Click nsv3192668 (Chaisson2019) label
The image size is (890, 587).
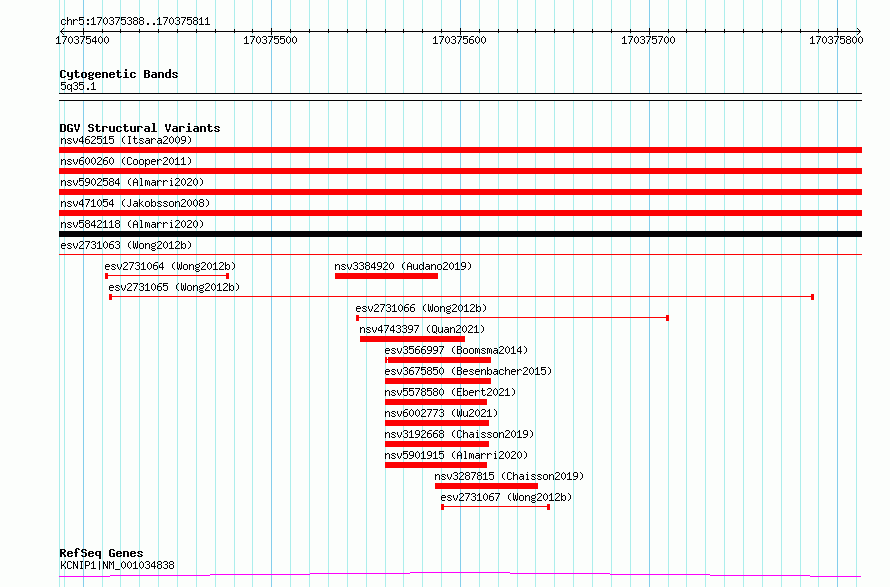[459, 434]
